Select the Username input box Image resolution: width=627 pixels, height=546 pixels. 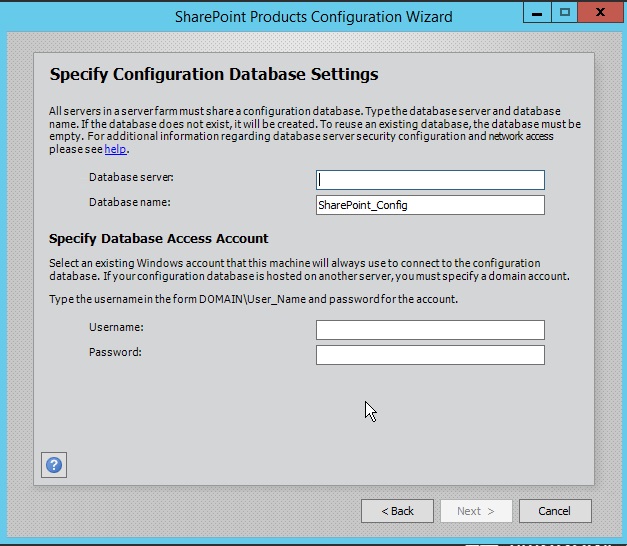point(430,330)
